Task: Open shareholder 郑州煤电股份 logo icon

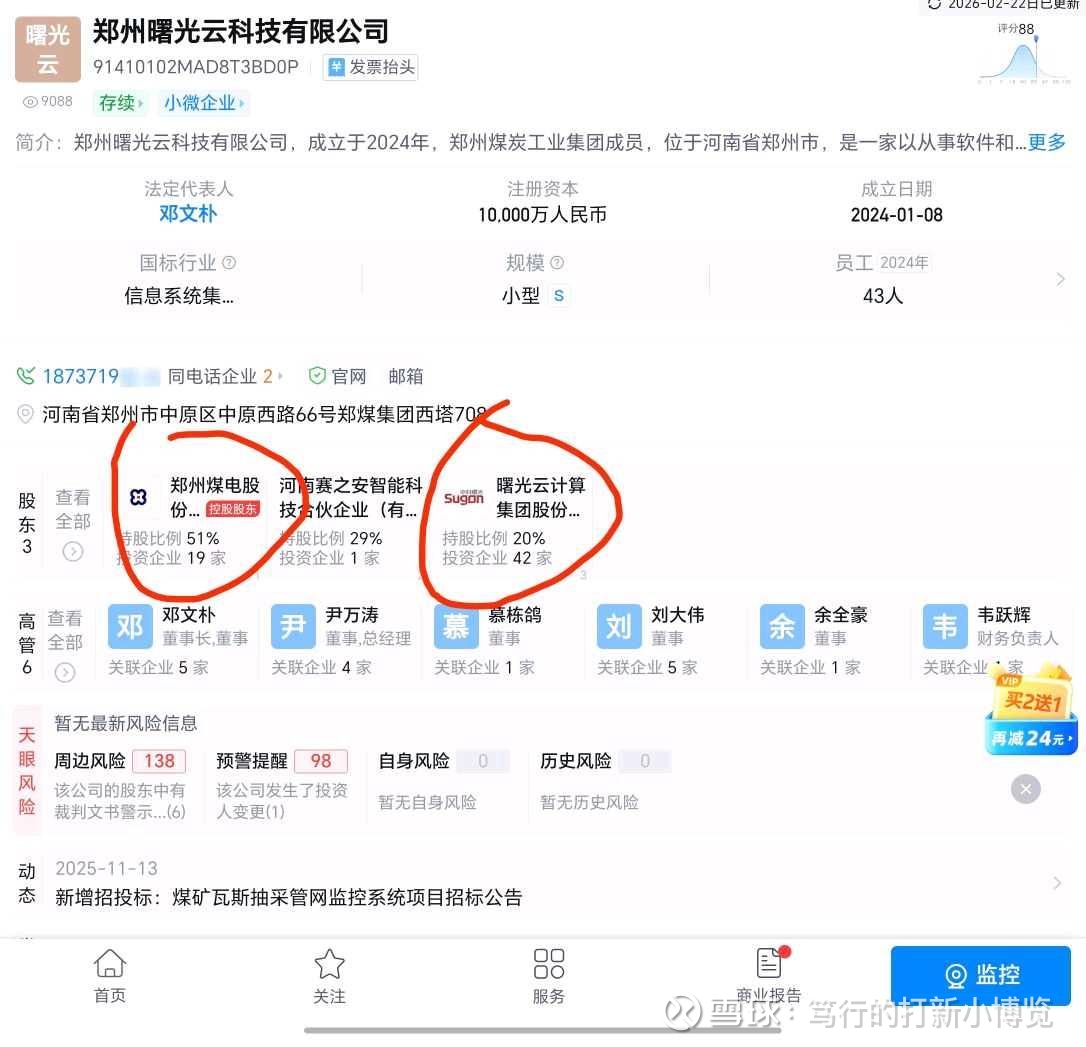Action: [x=139, y=496]
